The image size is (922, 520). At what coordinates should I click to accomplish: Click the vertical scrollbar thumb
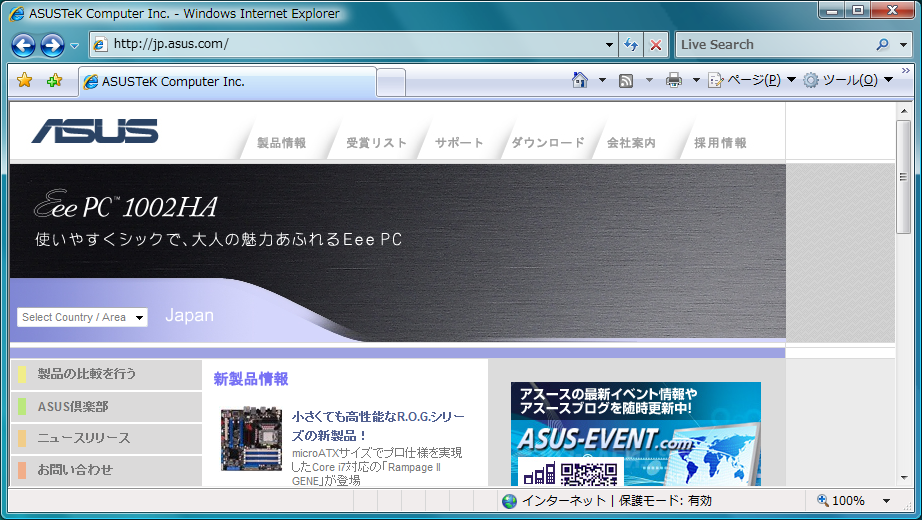[x=903, y=177]
